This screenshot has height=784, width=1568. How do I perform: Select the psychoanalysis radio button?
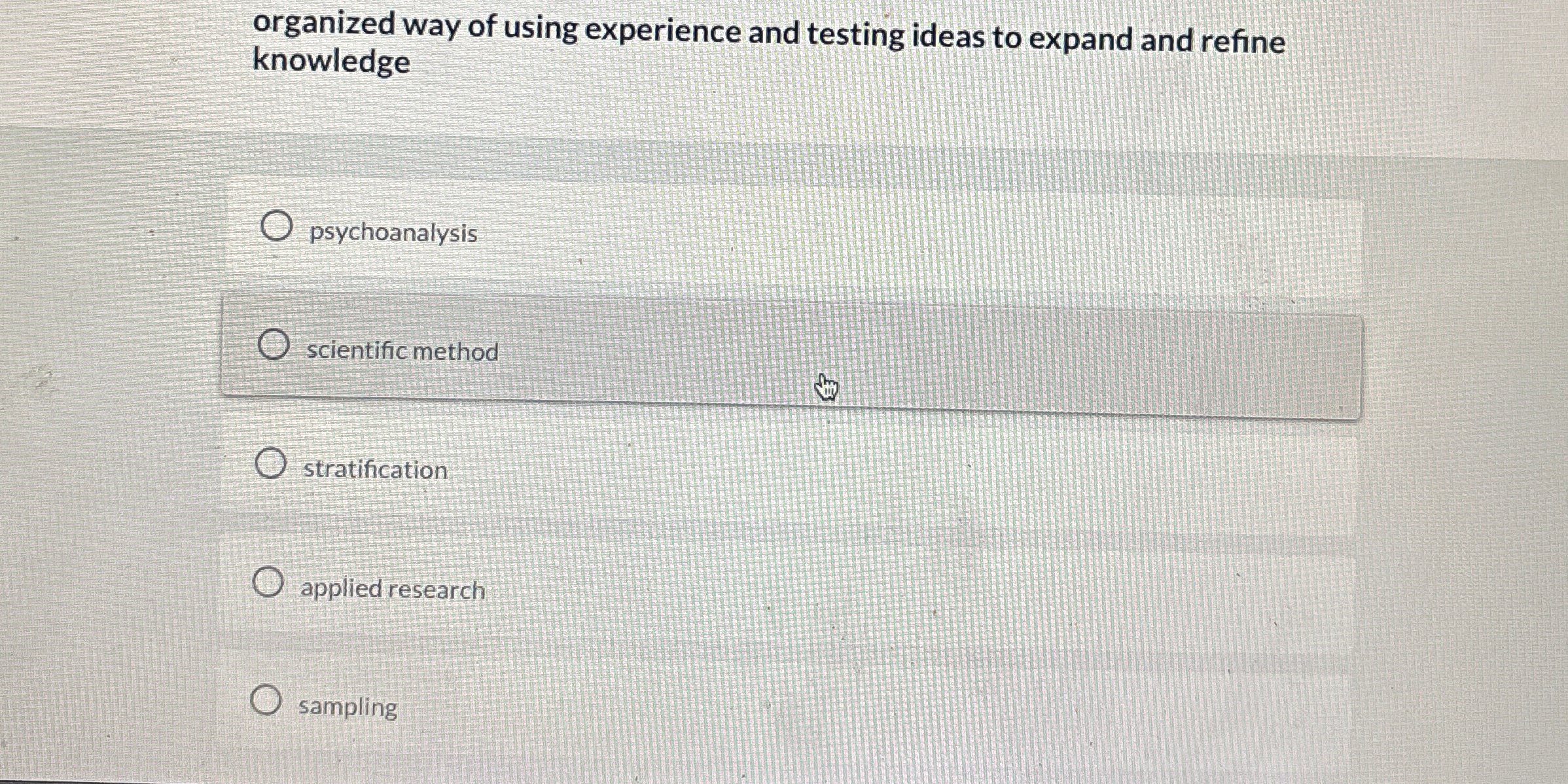[x=276, y=226]
